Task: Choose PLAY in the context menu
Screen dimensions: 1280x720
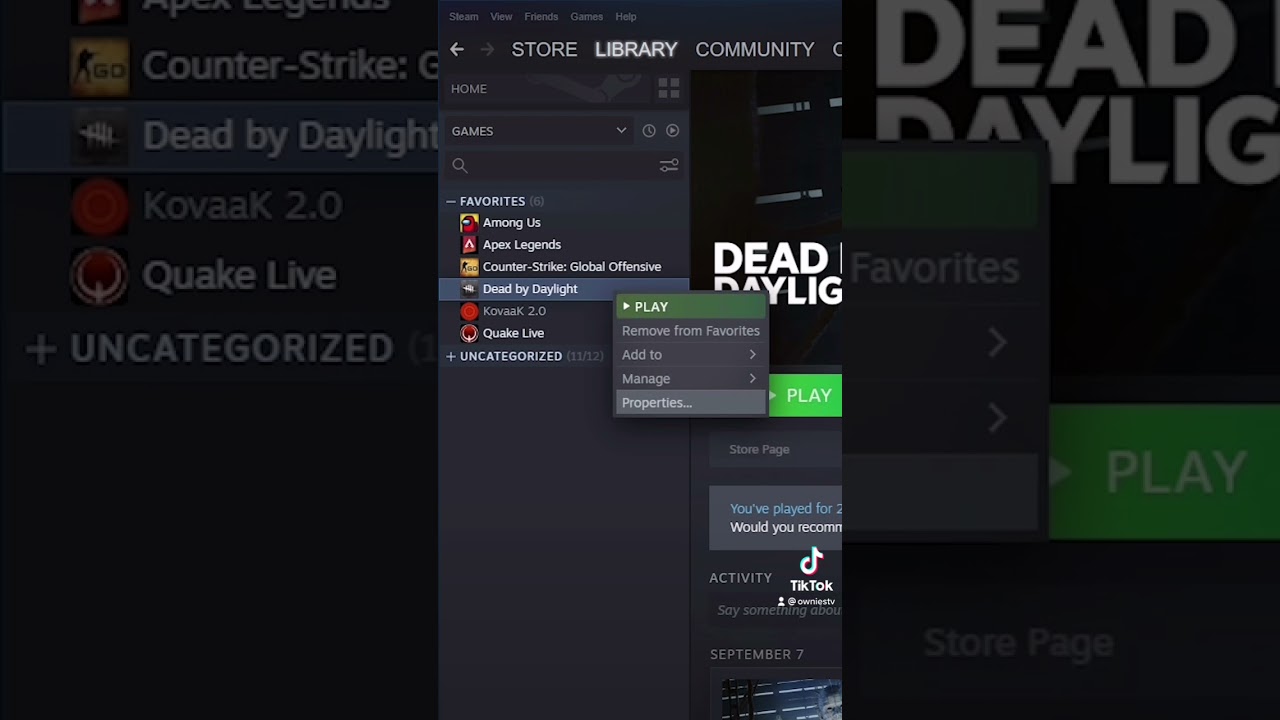Action: (691, 307)
